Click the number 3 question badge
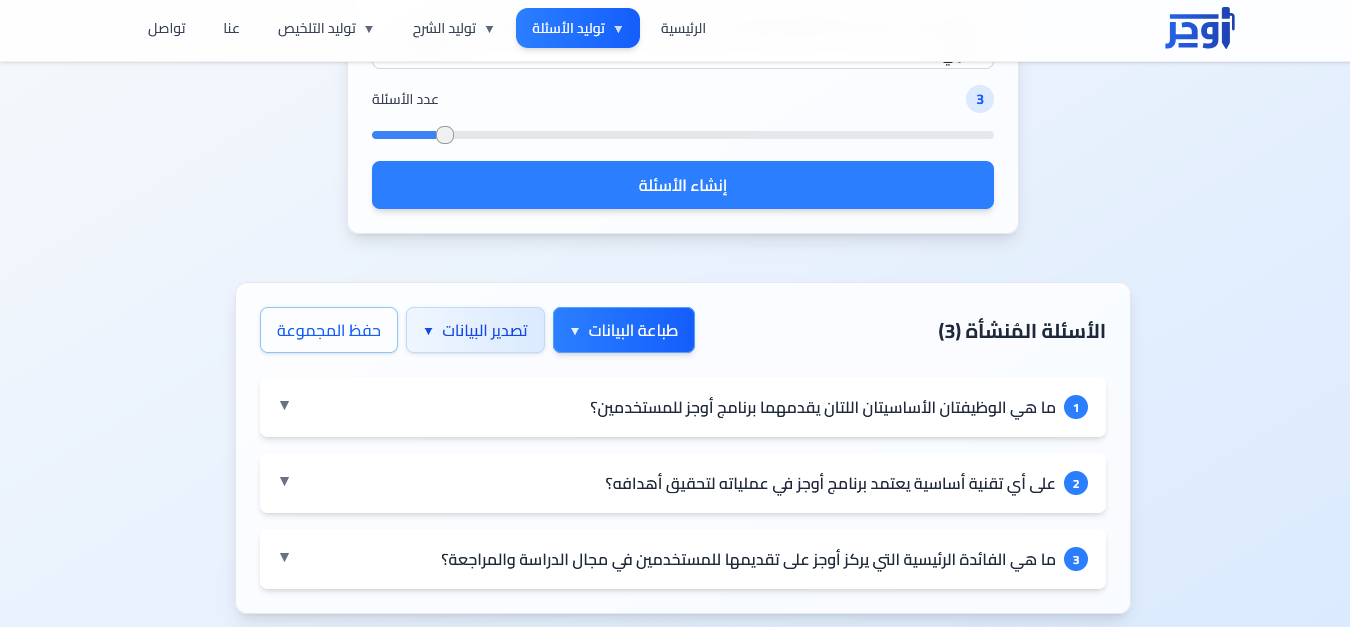 point(1076,559)
